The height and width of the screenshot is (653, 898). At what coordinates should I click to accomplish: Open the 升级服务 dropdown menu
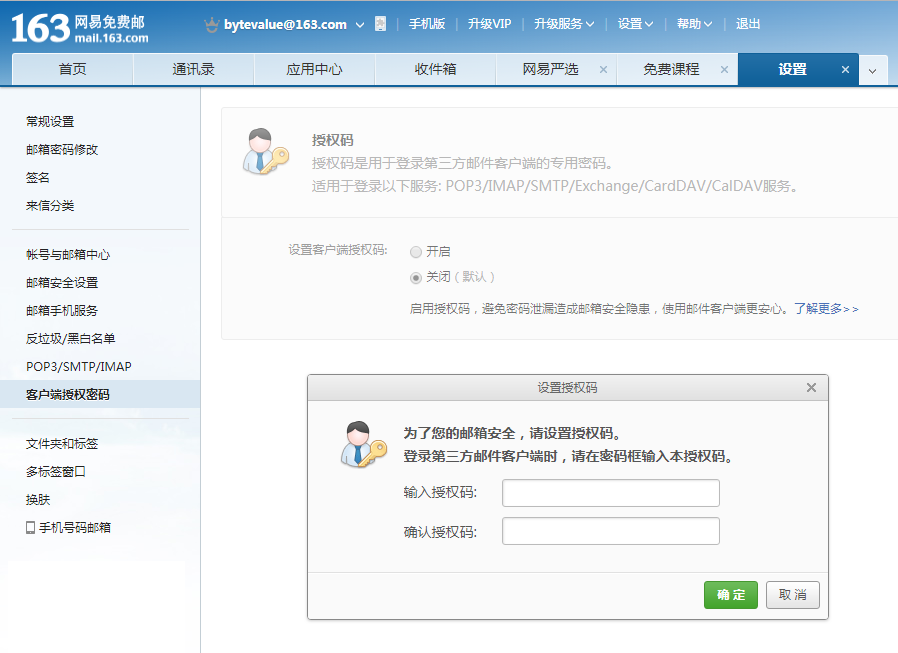[x=563, y=24]
